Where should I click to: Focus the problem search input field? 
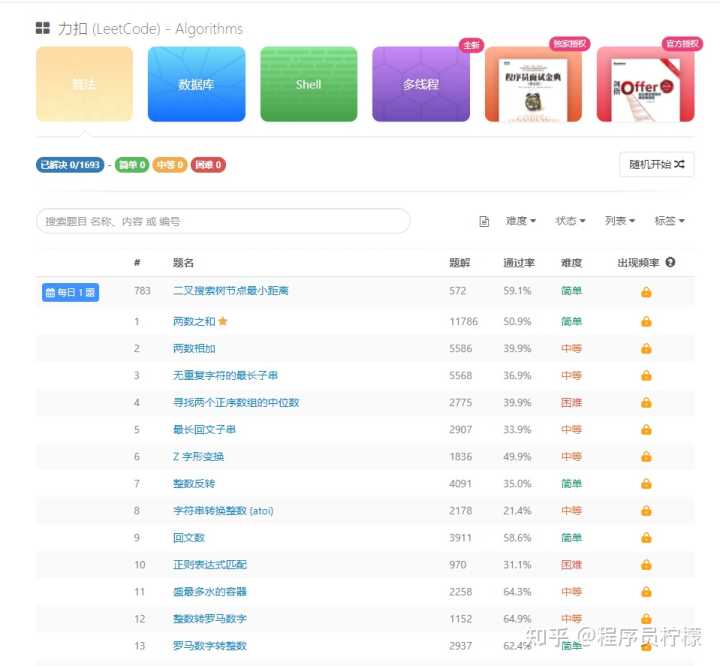pyautogui.click(x=223, y=221)
